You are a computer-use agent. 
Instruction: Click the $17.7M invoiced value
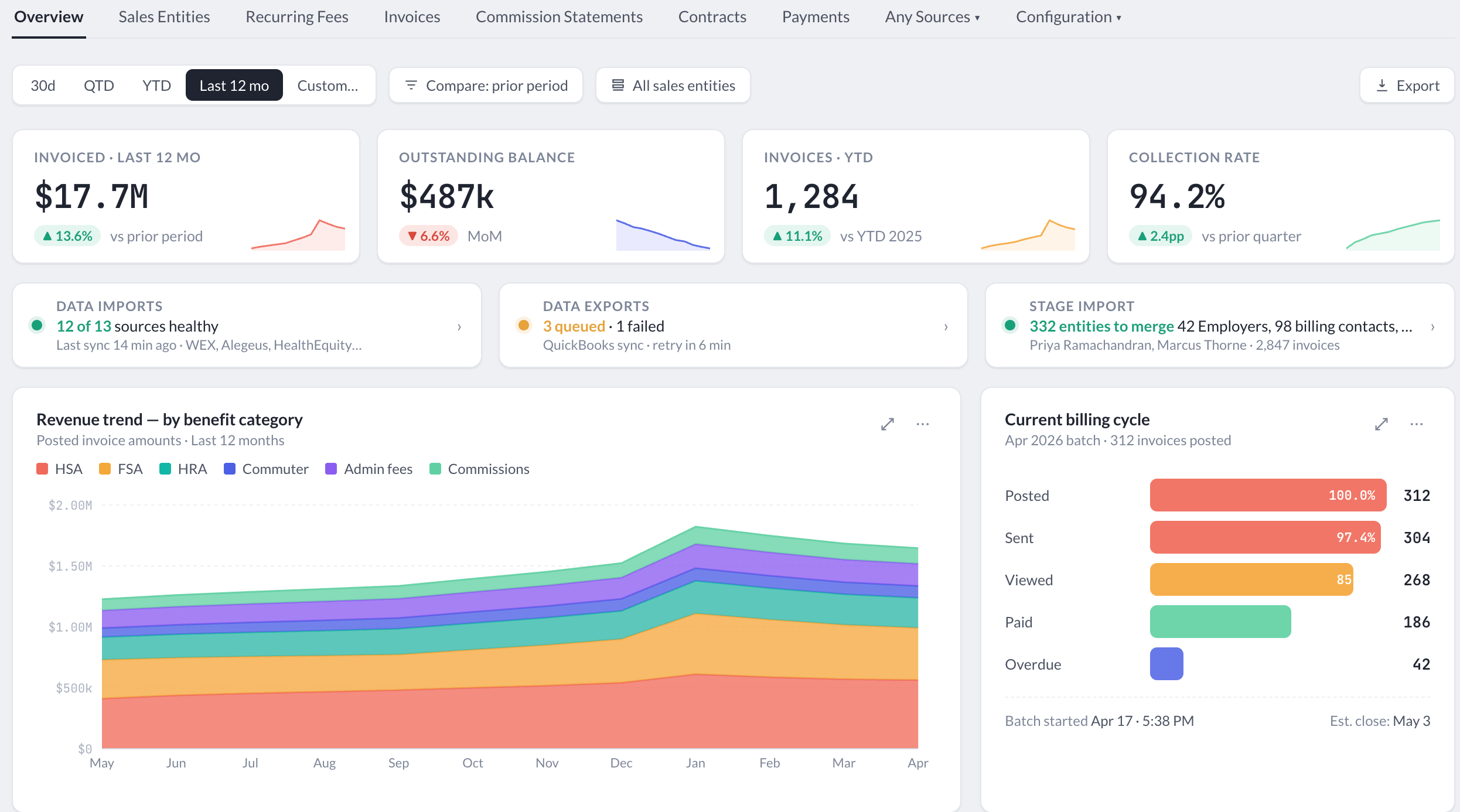click(x=91, y=196)
